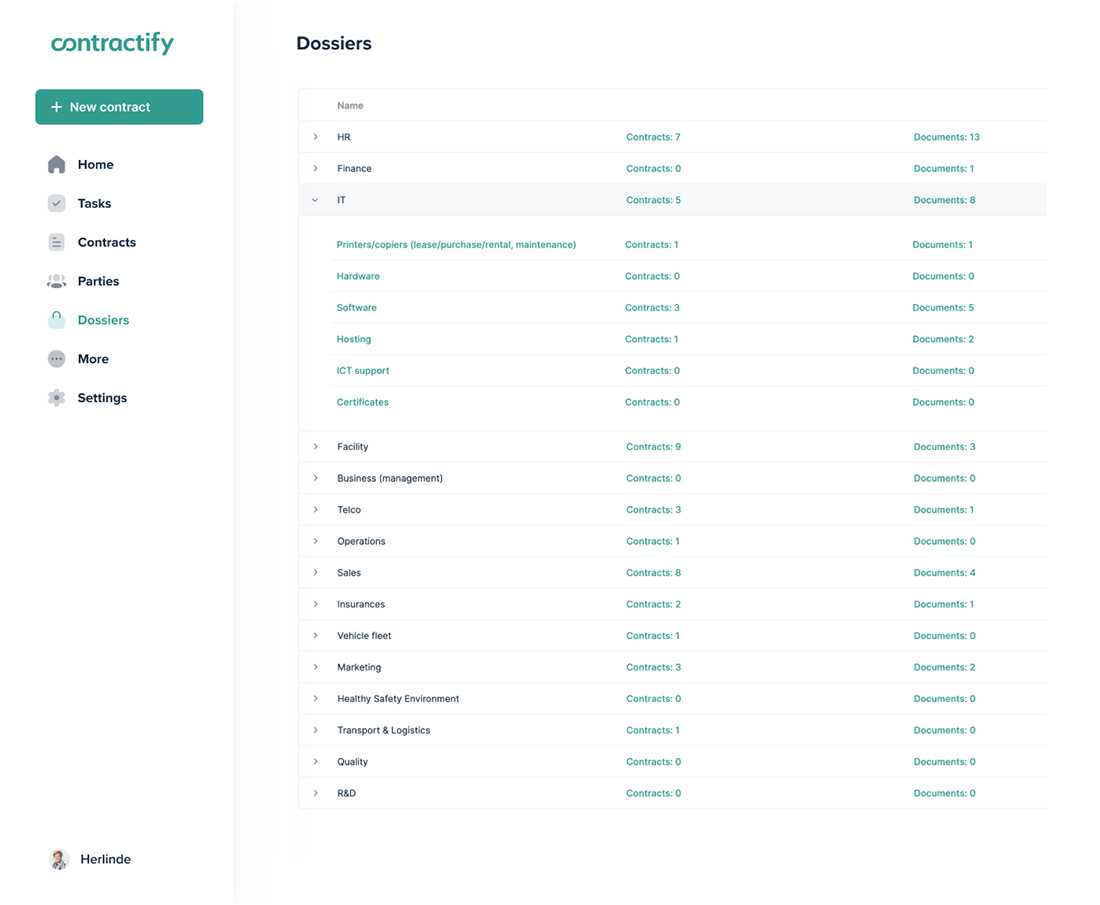
Task: Collapse the IT dossier
Action: (316, 200)
